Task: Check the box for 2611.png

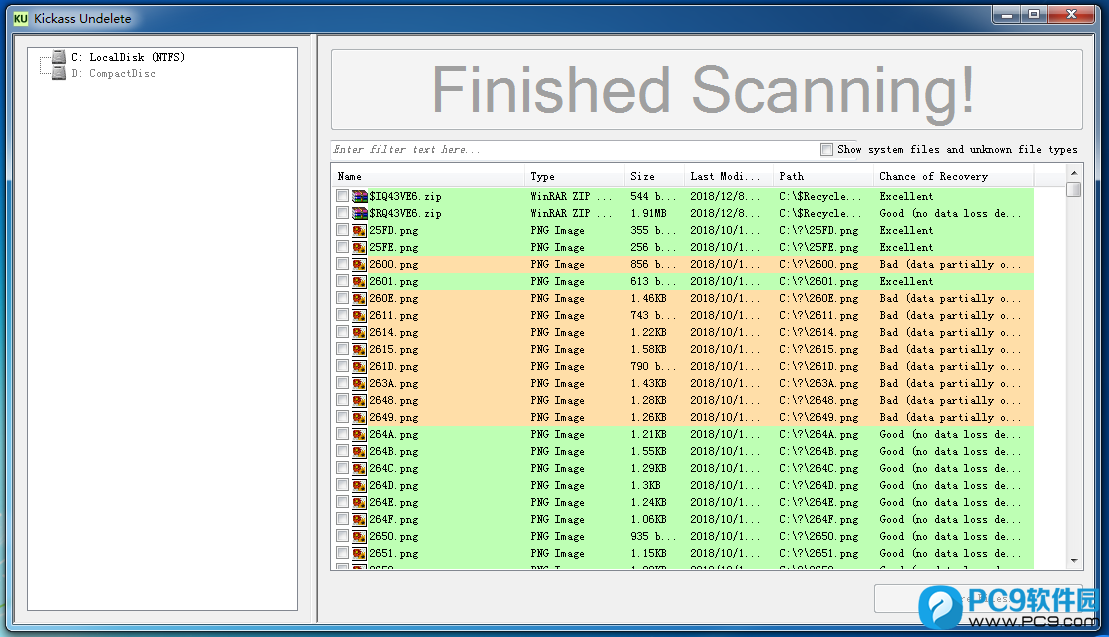Action: pos(343,315)
